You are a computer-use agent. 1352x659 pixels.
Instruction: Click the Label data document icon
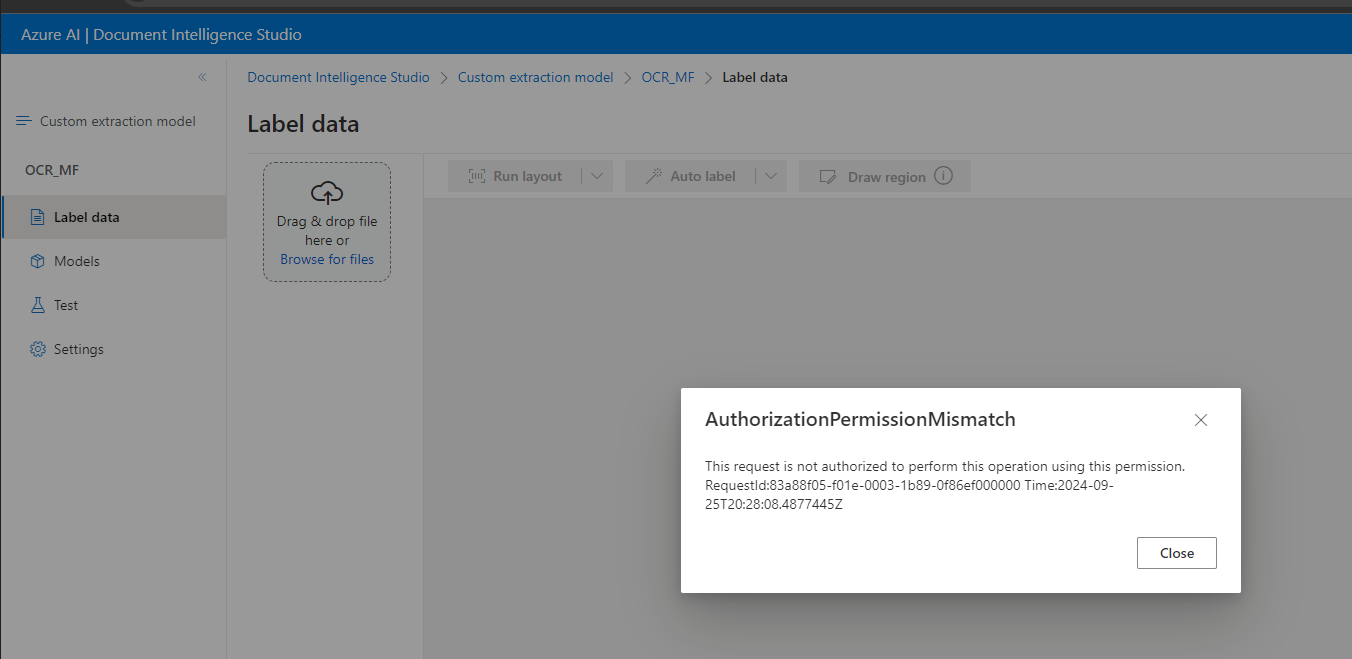click(38, 217)
